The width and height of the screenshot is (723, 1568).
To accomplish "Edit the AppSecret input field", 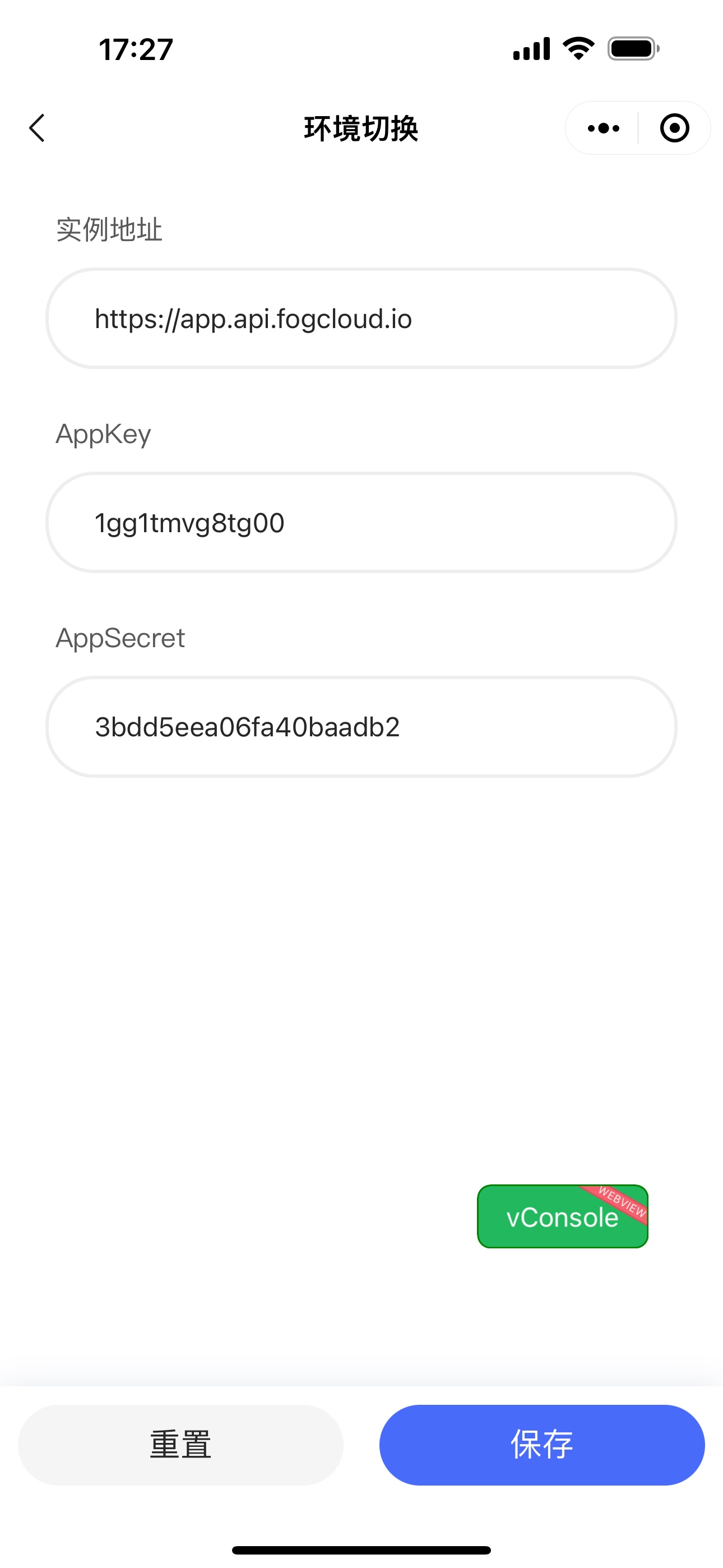I will coord(361,727).
